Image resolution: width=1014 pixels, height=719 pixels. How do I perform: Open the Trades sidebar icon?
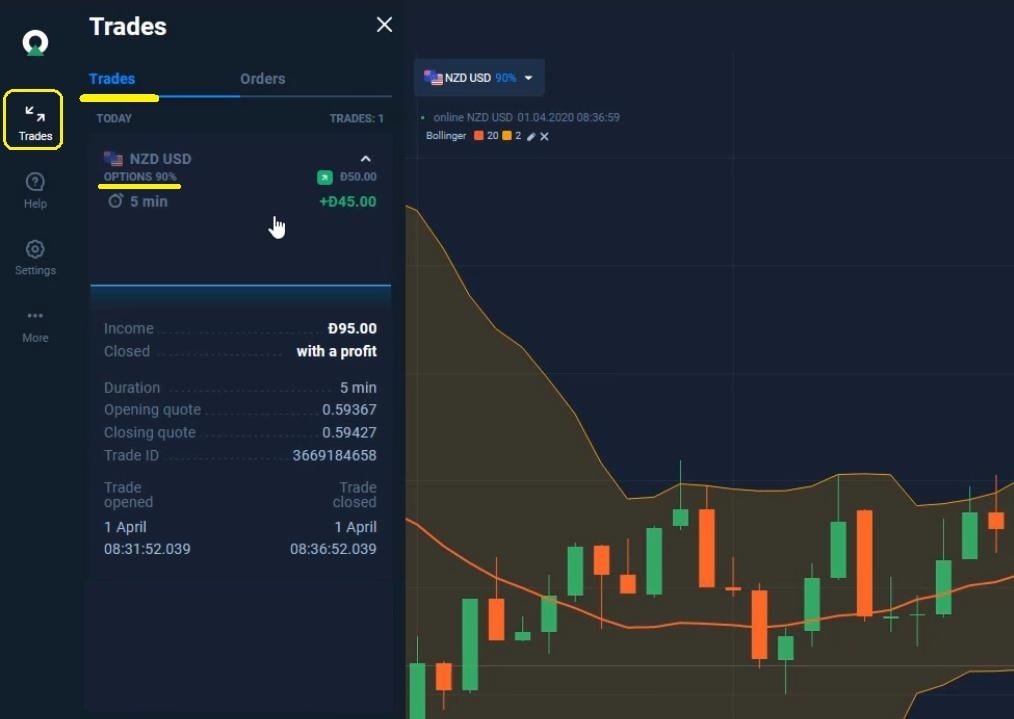tap(34, 121)
